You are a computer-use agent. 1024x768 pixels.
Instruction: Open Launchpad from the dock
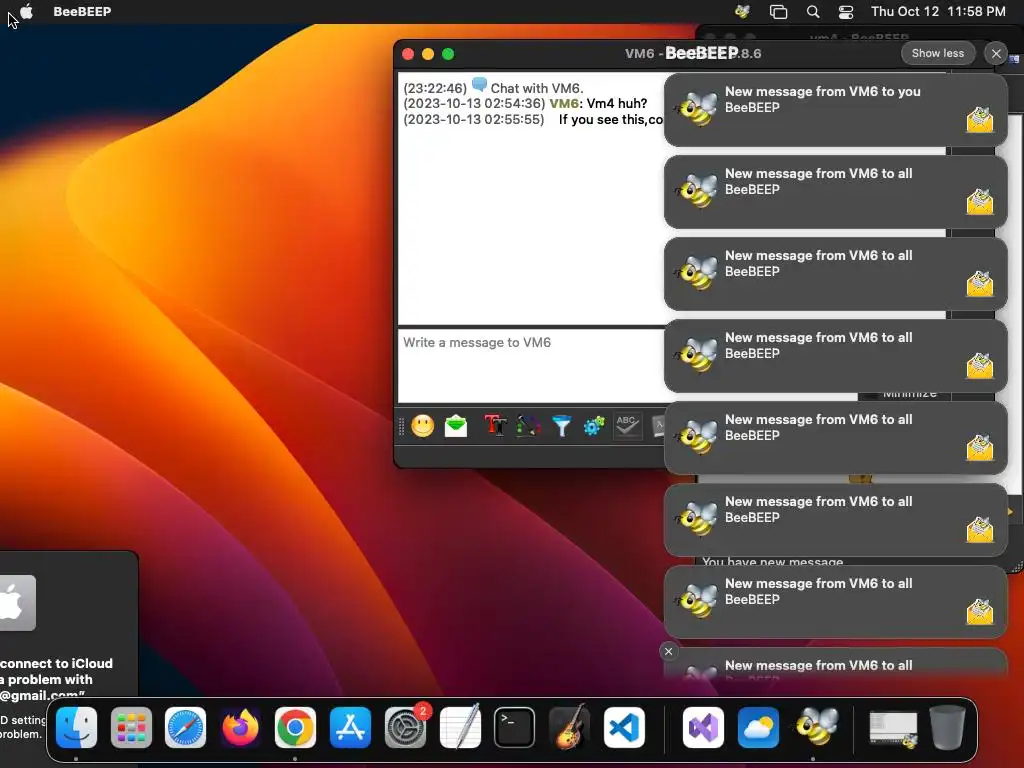[131, 728]
